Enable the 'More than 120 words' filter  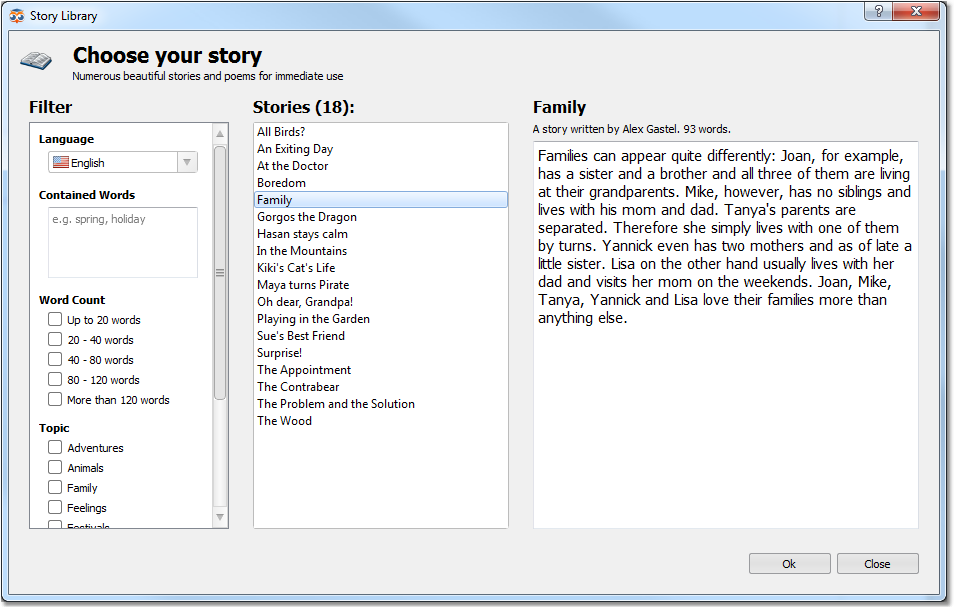55,399
